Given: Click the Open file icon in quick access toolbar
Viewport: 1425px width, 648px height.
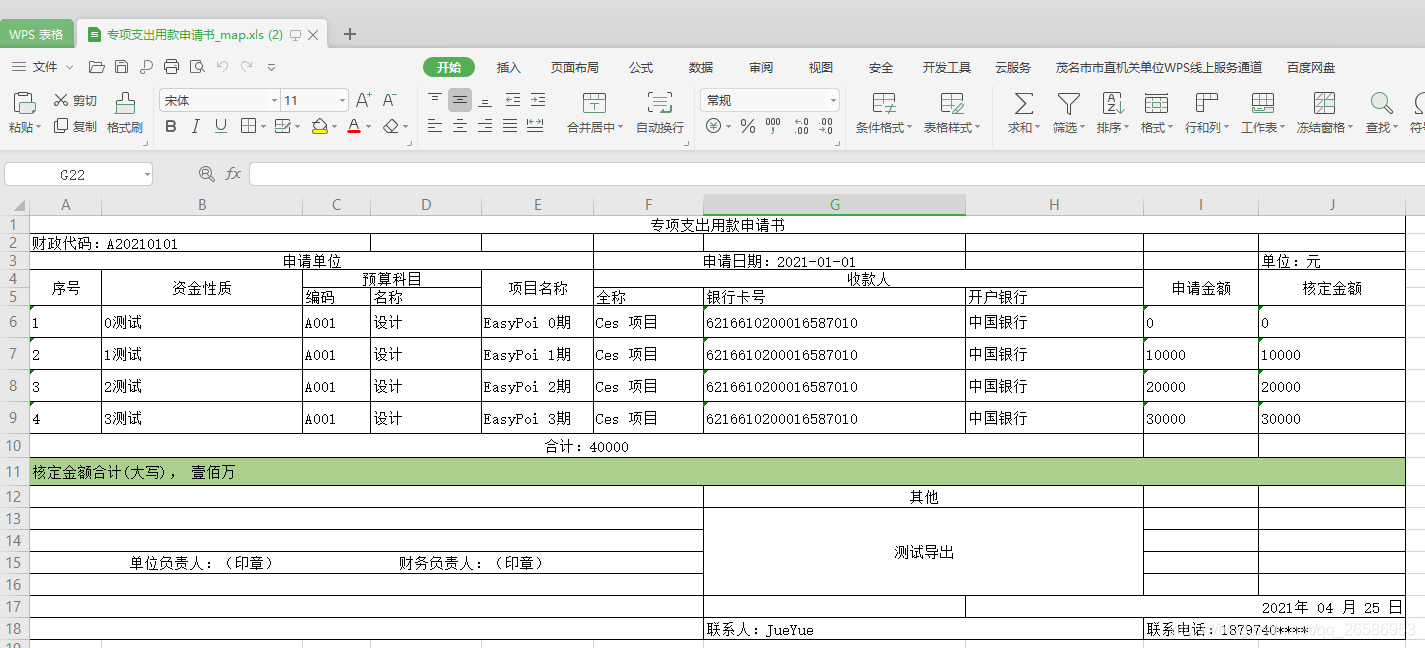Looking at the screenshot, I should point(96,67).
